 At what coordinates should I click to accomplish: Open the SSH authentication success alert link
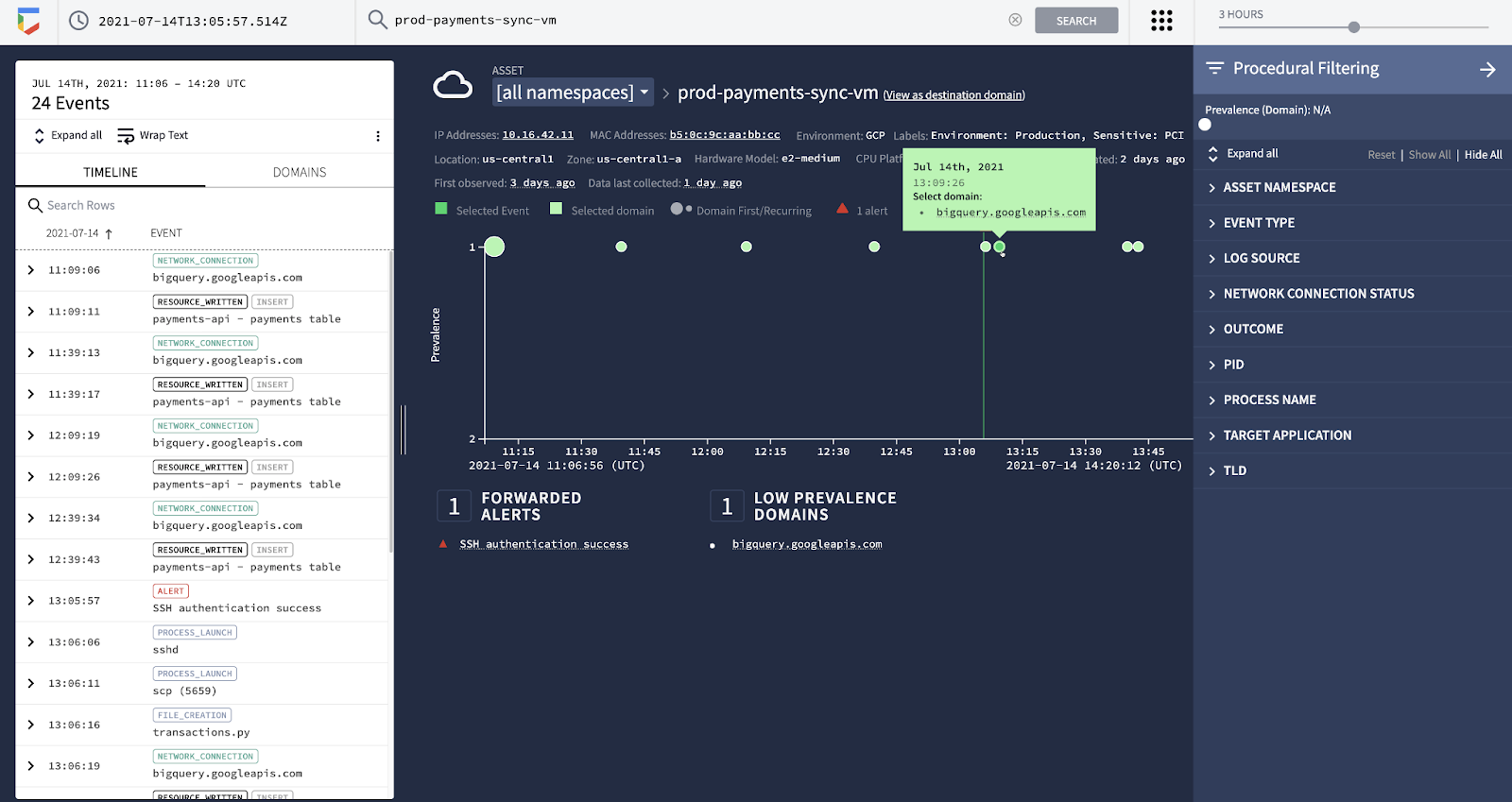(x=543, y=544)
